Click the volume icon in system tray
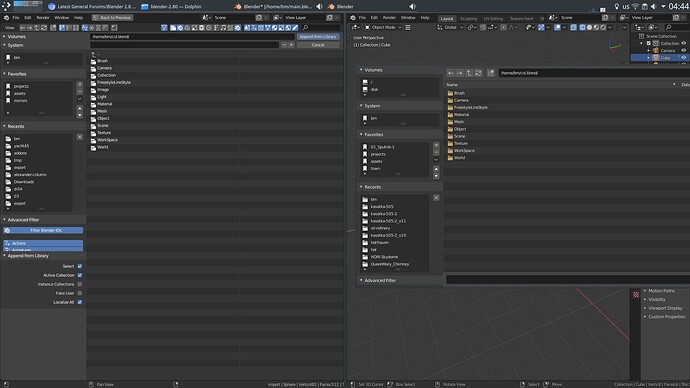The height and width of the screenshot is (388, 690). coord(653,7)
